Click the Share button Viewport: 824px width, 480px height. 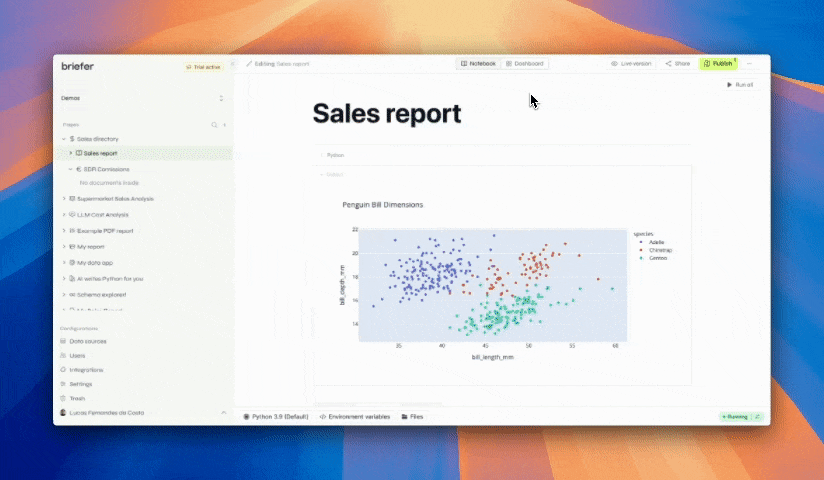[x=678, y=64]
